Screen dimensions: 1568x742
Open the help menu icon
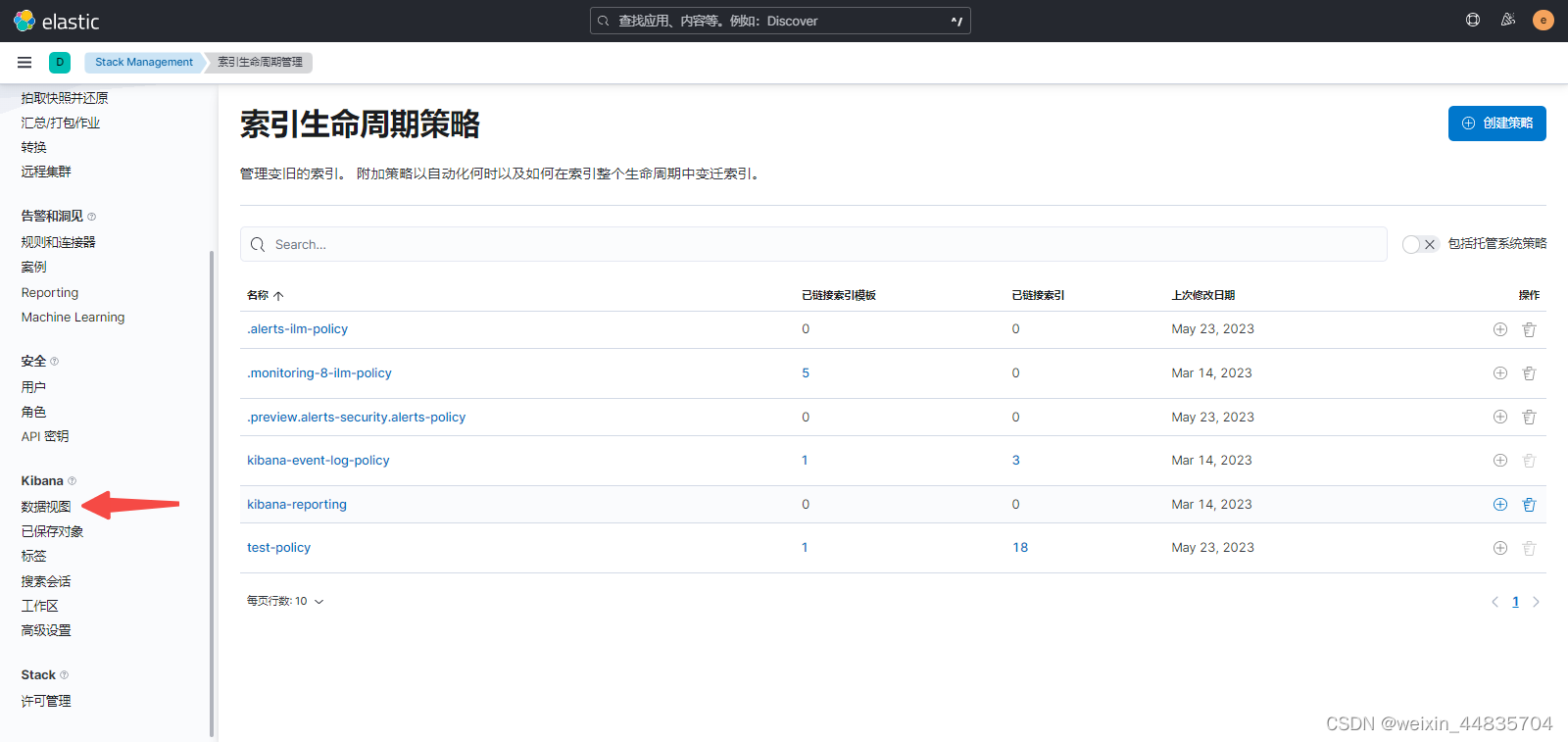pyautogui.click(x=1473, y=20)
